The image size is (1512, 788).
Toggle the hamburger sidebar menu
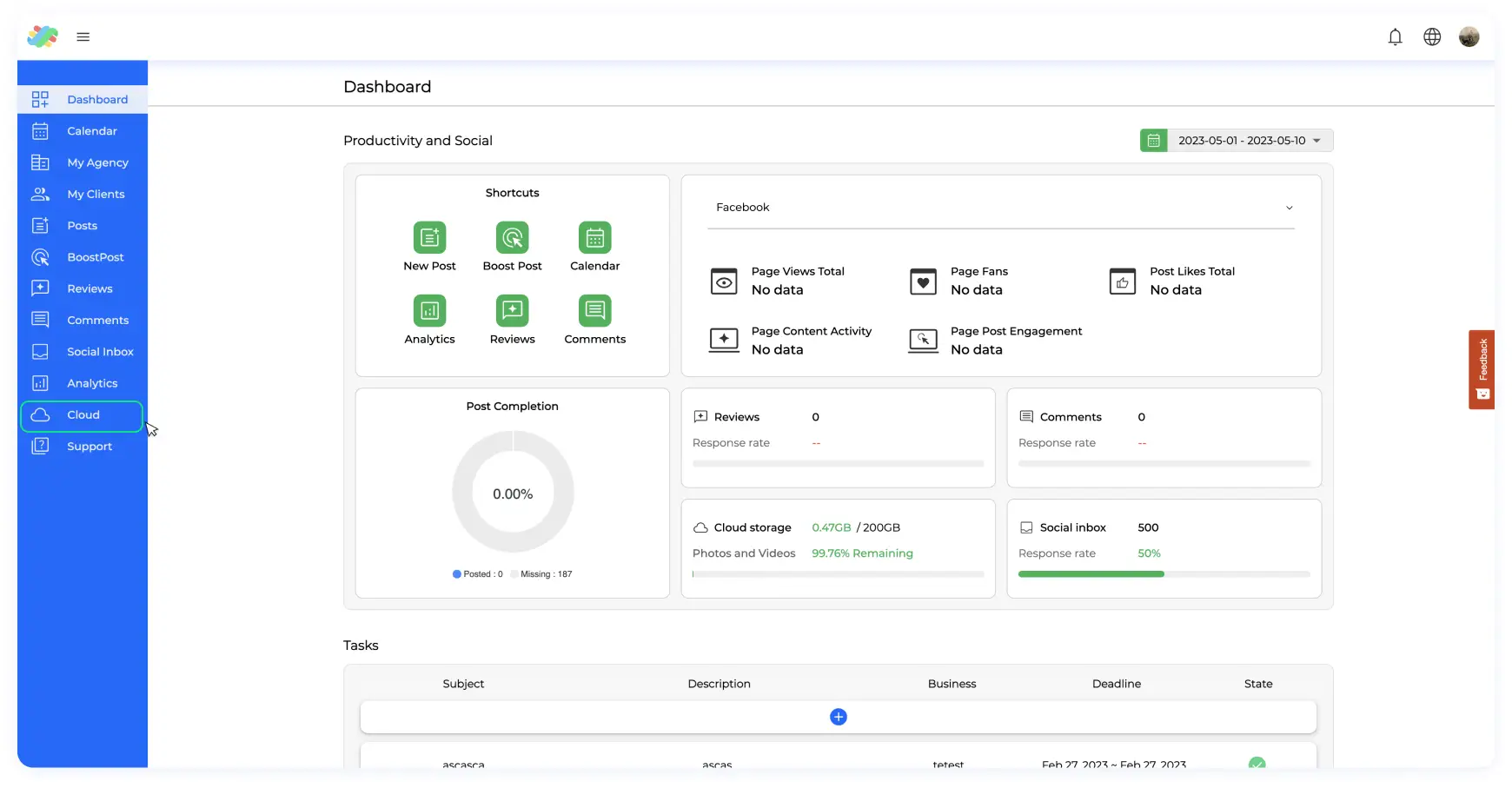pos(83,36)
